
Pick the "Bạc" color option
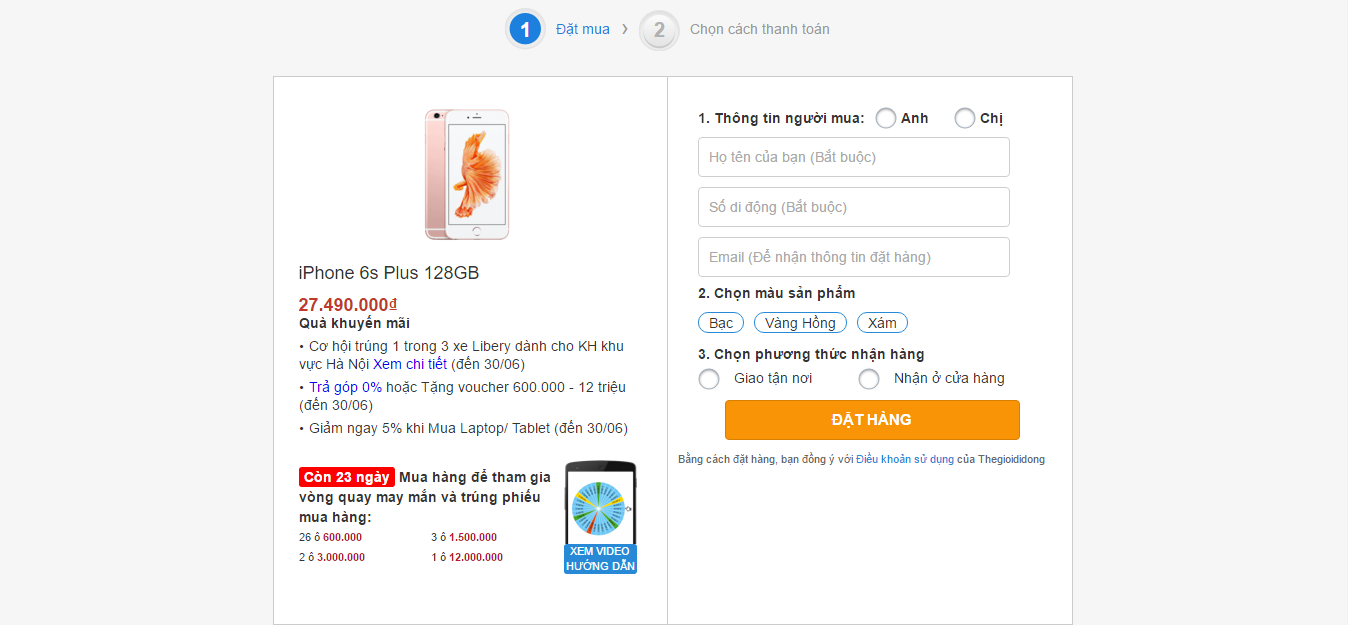point(721,323)
